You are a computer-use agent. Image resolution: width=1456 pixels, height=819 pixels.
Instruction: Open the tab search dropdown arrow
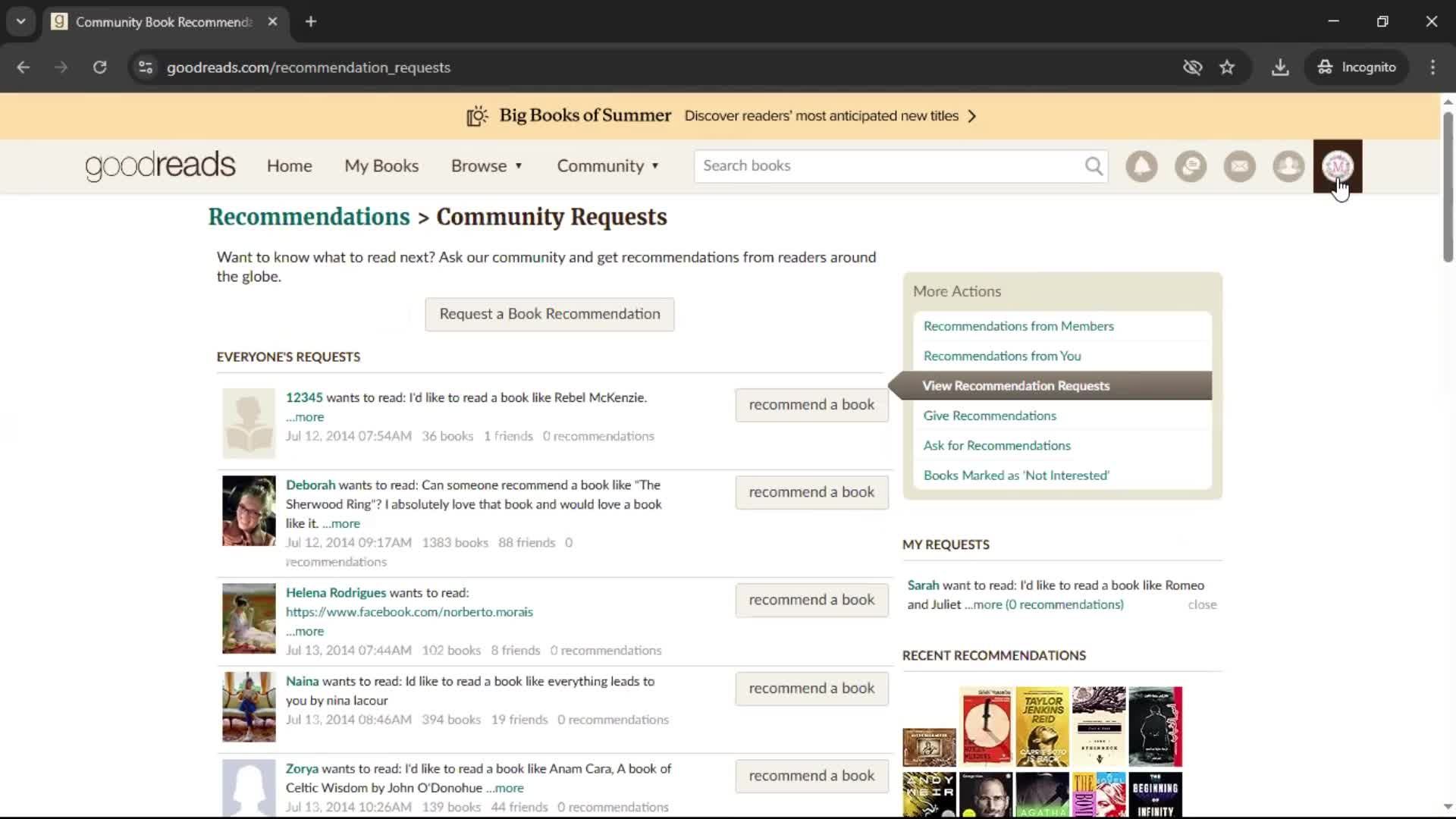[20, 22]
